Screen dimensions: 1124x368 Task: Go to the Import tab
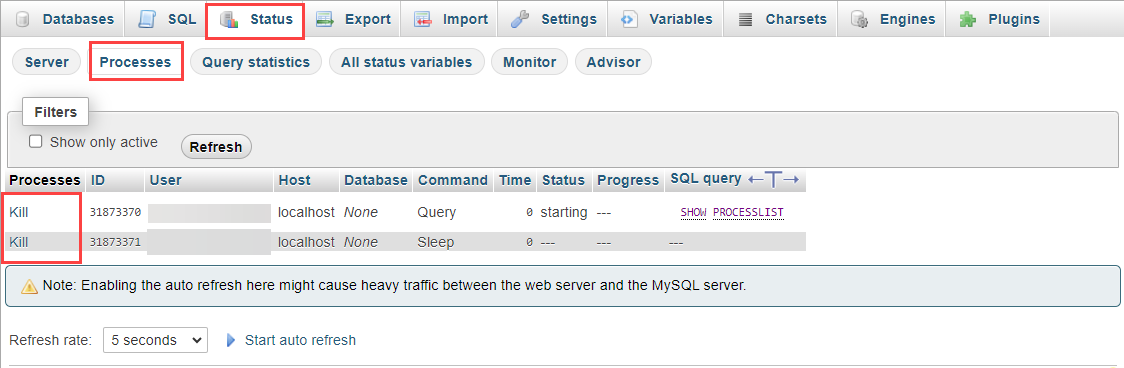point(451,19)
